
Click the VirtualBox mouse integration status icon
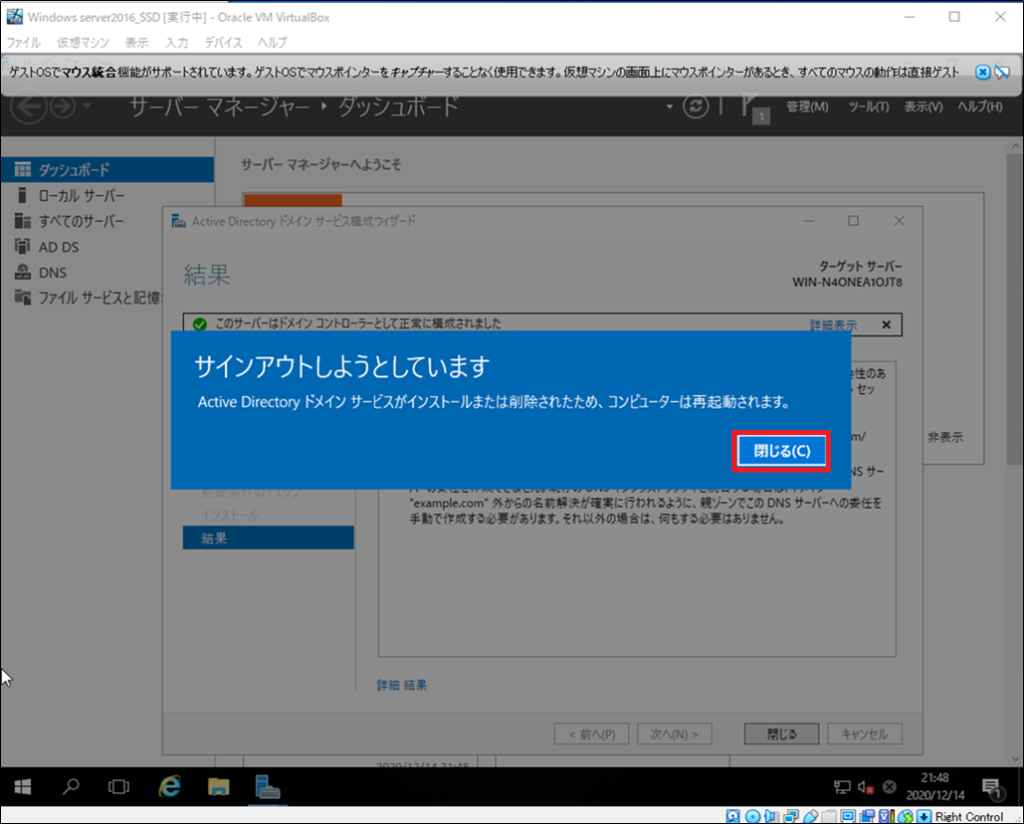(905, 816)
